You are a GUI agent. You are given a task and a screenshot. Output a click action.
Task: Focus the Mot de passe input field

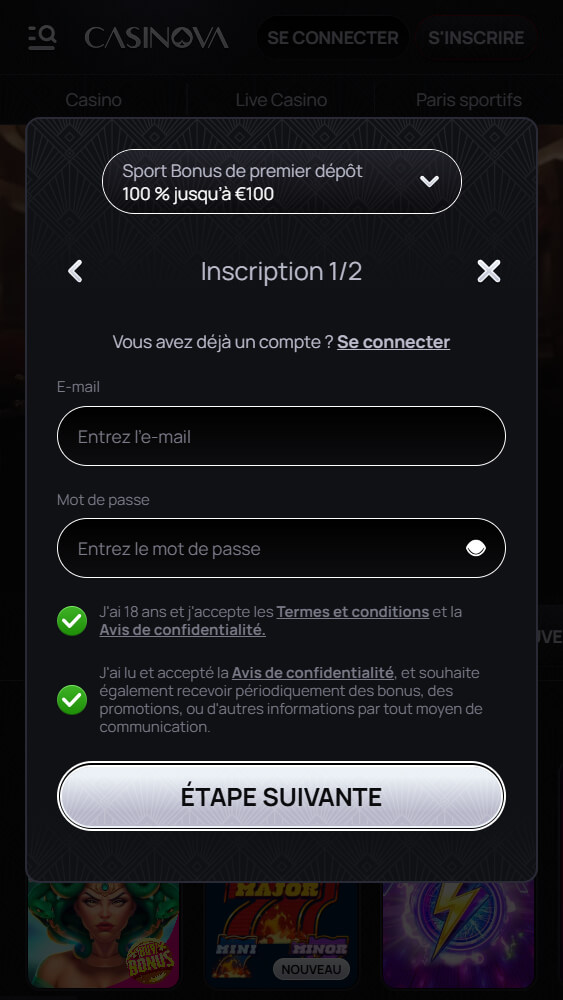(281, 548)
